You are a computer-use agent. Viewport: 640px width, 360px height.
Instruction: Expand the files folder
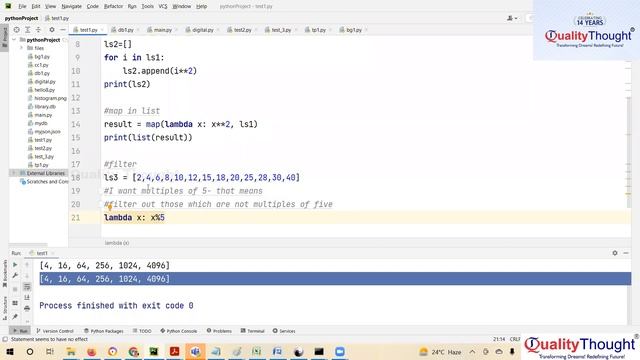tap(22, 48)
